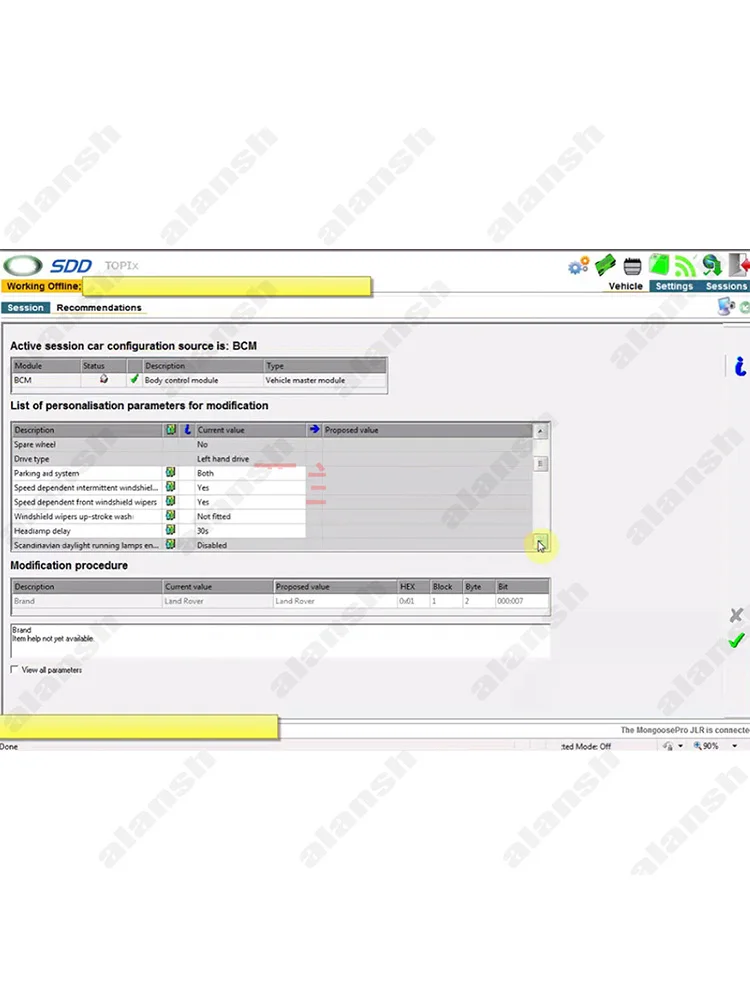Open the Settings tab
The height and width of the screenshot is (1000, 750).
(674, 286)
